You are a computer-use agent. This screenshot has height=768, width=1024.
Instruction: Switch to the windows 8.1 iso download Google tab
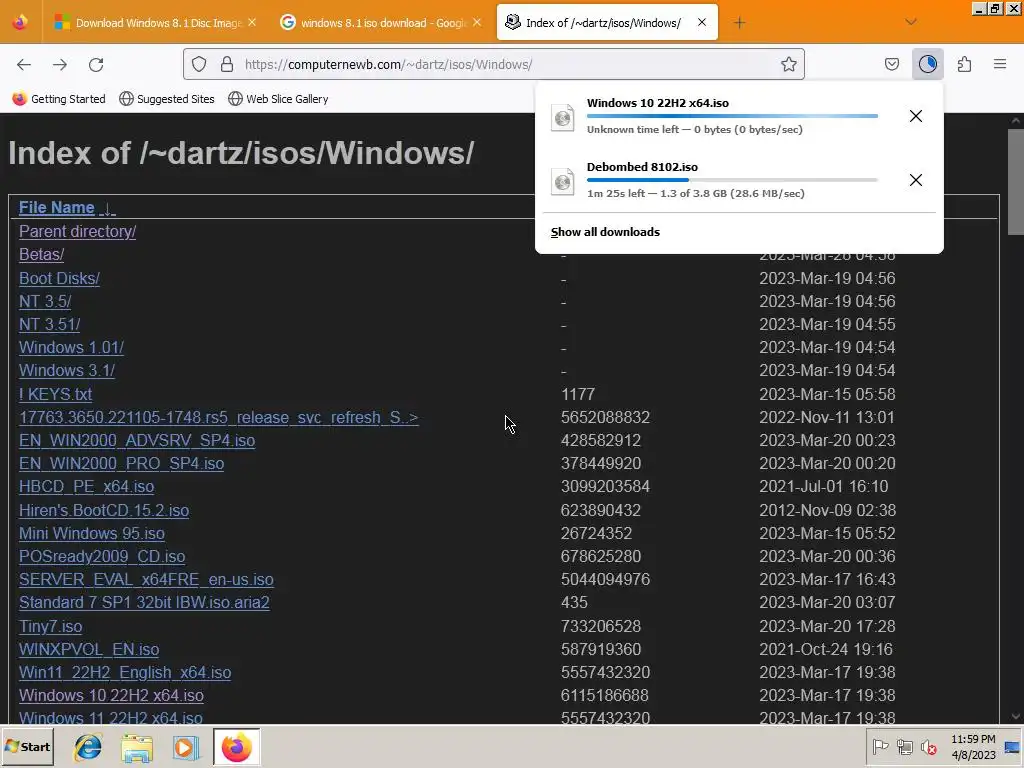[380, 23]
